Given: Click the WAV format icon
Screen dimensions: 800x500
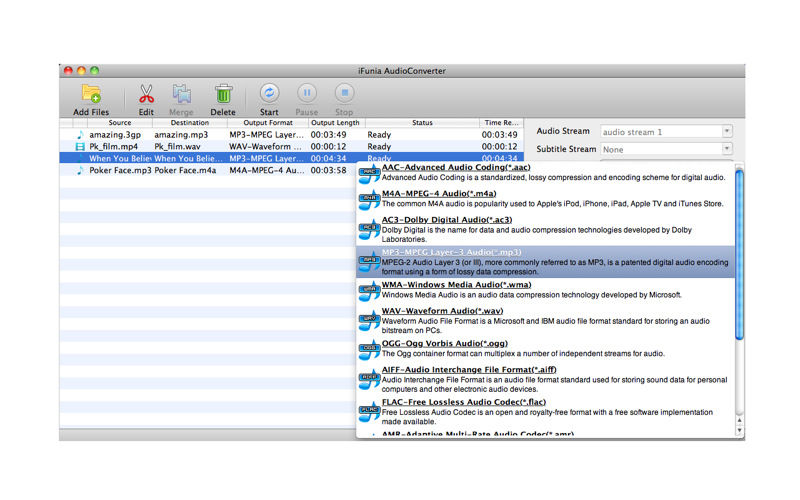Looking at the screenshot, I should tap(369, 321).
